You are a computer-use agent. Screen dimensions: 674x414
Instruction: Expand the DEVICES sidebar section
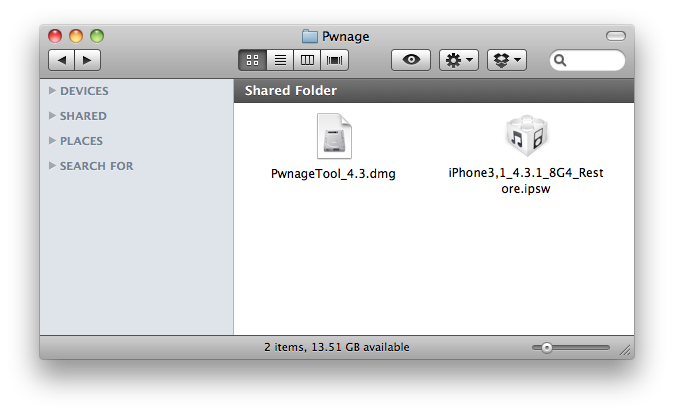pos(53,91)
